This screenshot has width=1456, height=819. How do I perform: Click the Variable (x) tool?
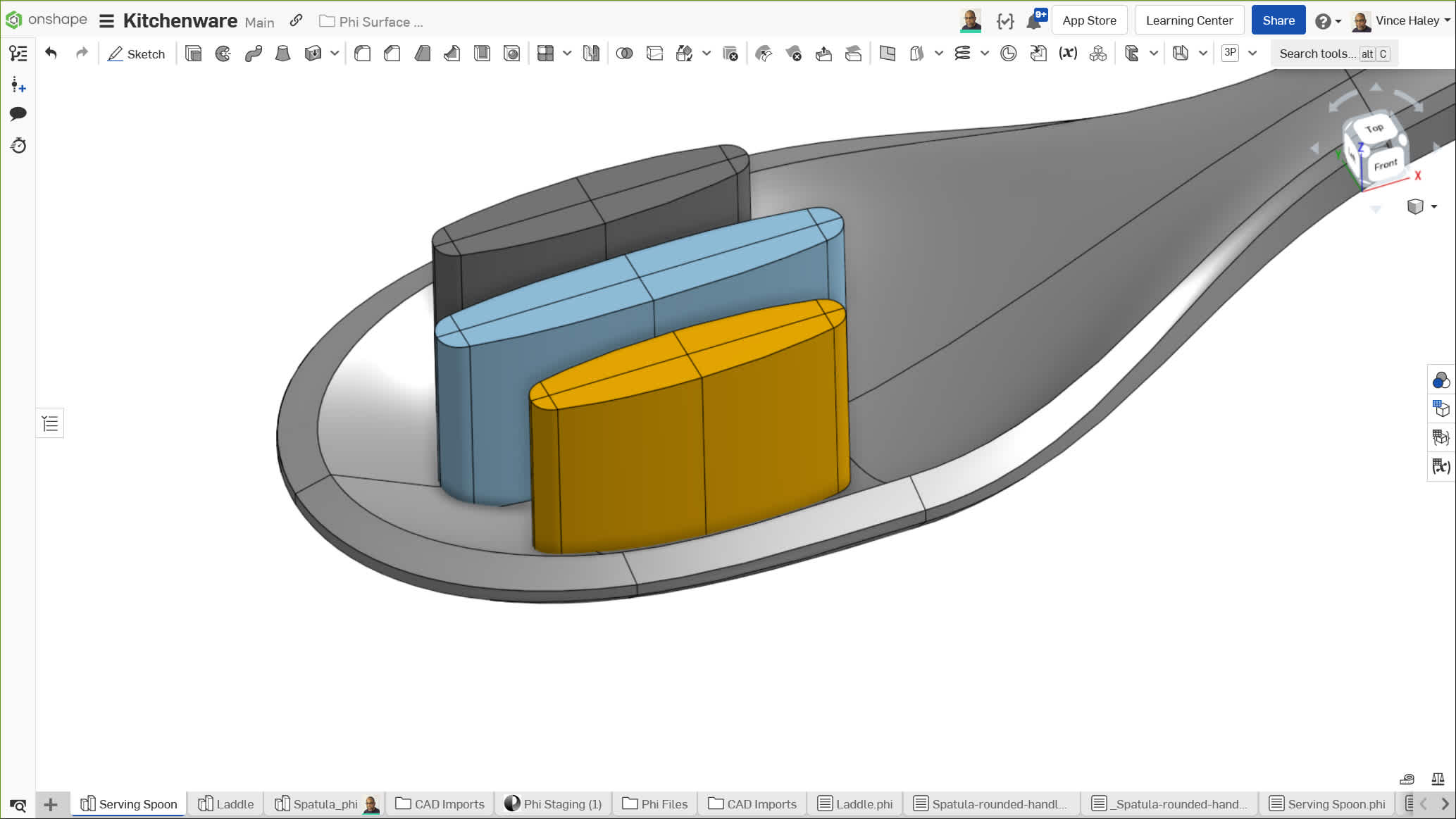point(1068,54)
